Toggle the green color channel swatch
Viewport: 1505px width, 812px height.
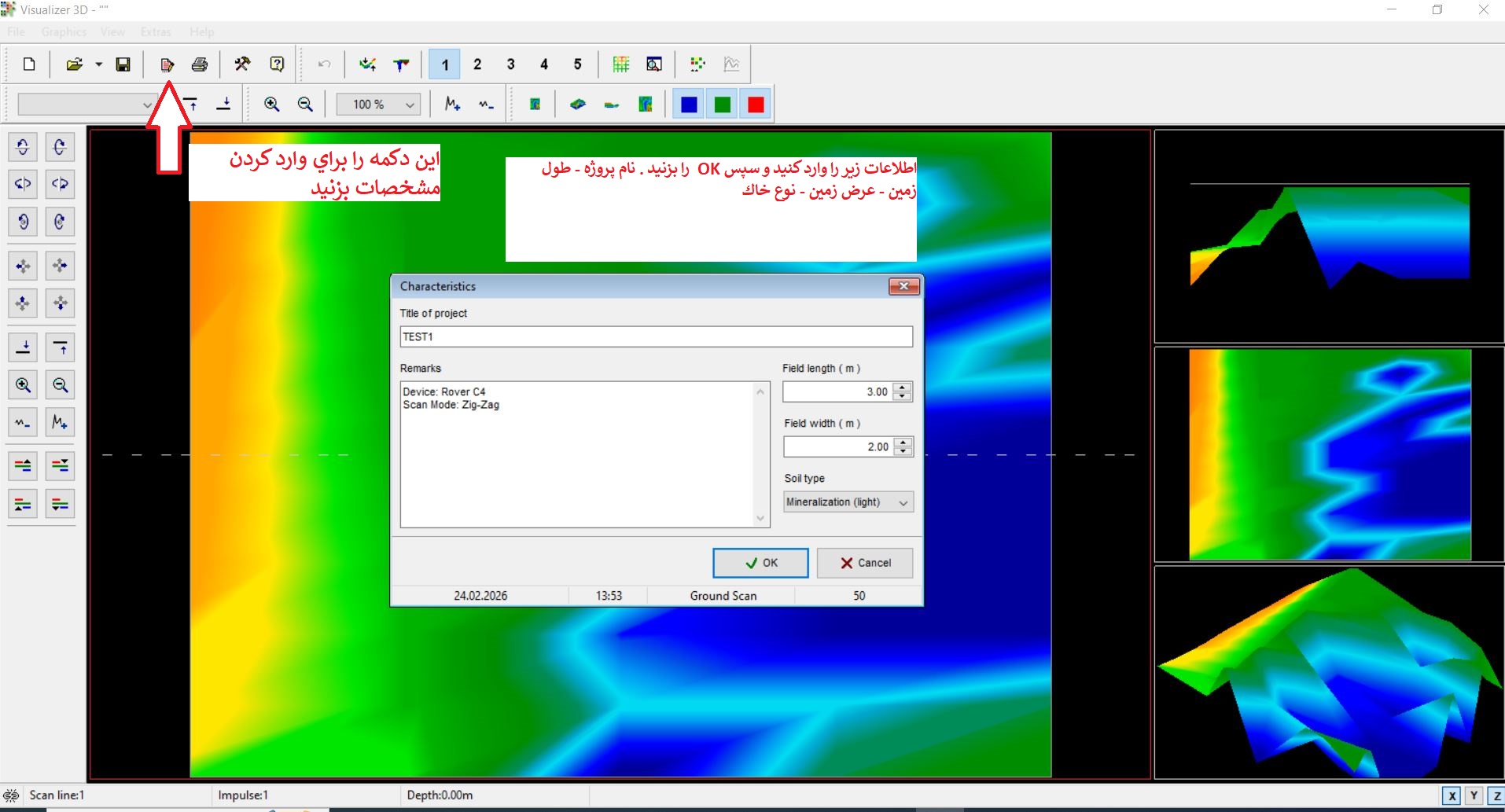tap(722, 105)
